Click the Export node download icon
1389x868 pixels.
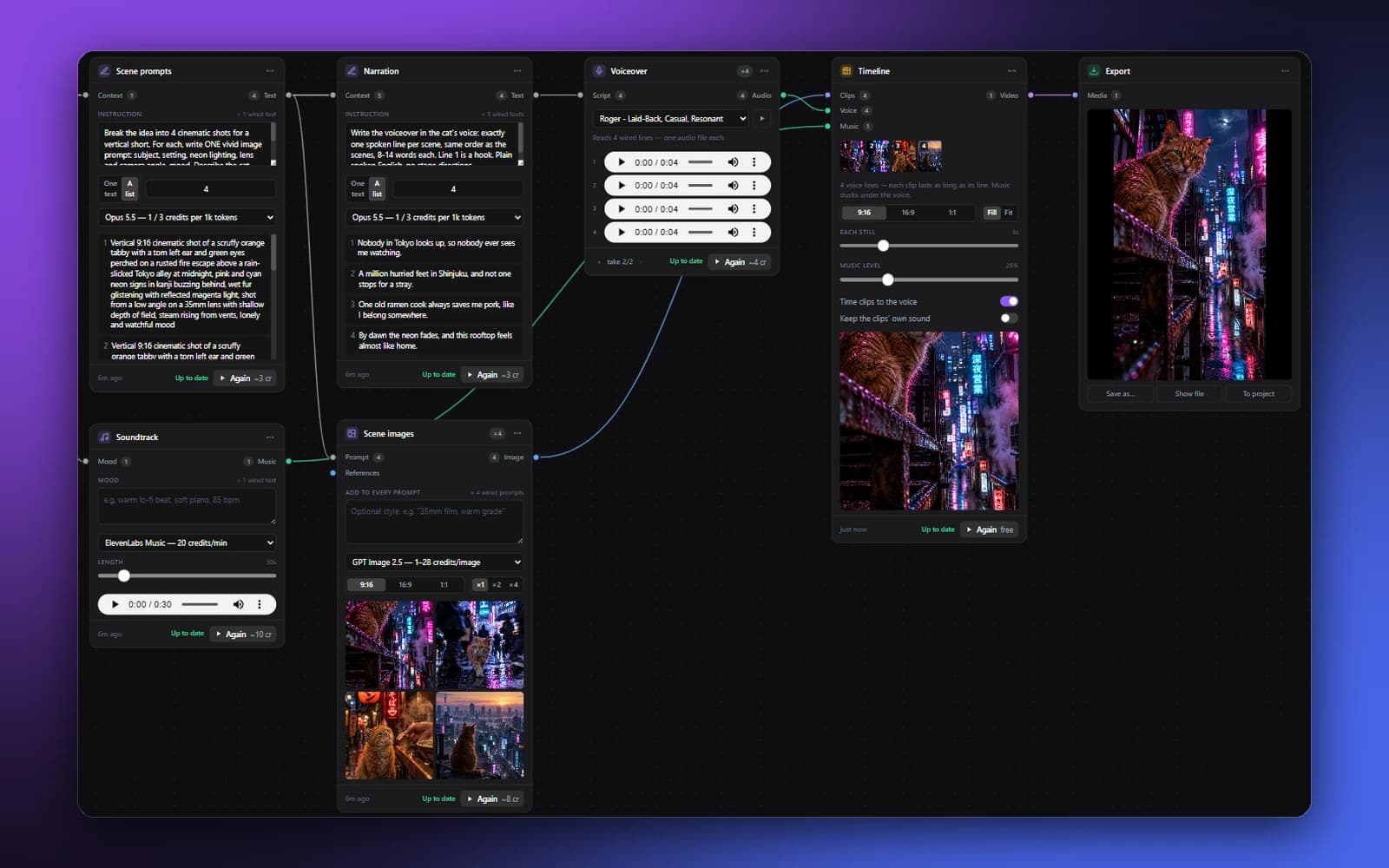[x=1094, y=71]
